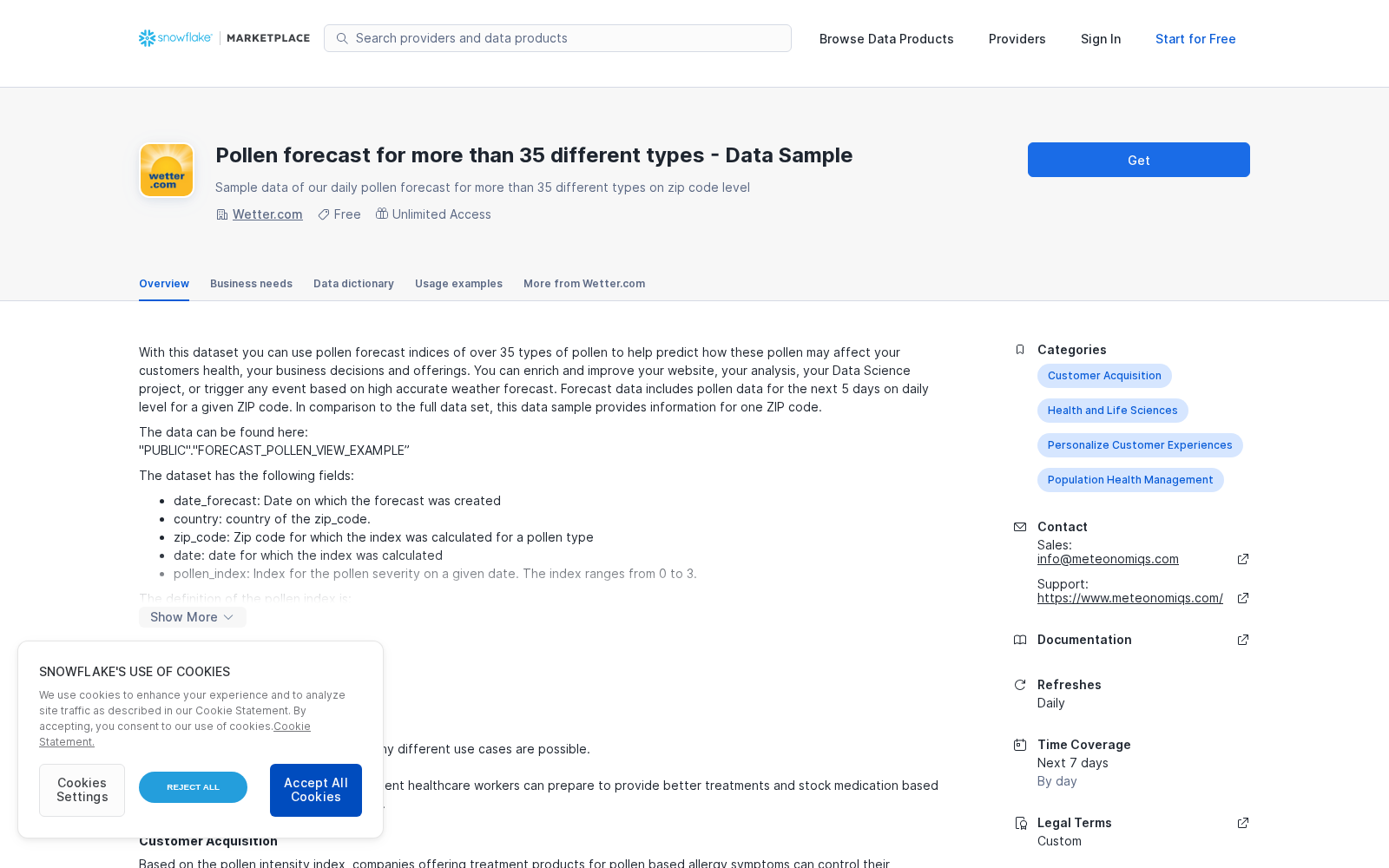Click the Refreshes circular arrow icon

pos(1020,685)
